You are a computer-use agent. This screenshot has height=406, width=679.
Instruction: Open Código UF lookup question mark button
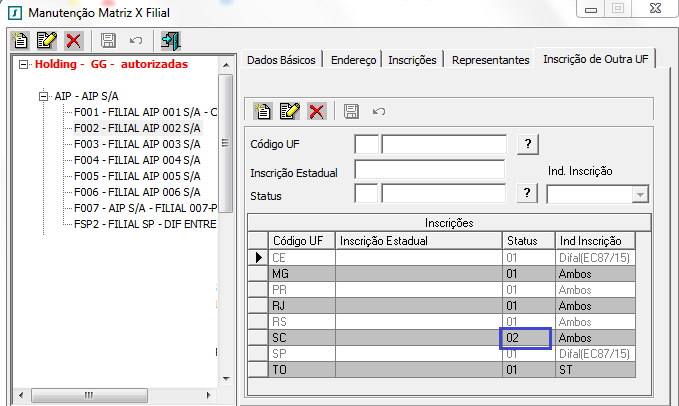tap(528, 144)
